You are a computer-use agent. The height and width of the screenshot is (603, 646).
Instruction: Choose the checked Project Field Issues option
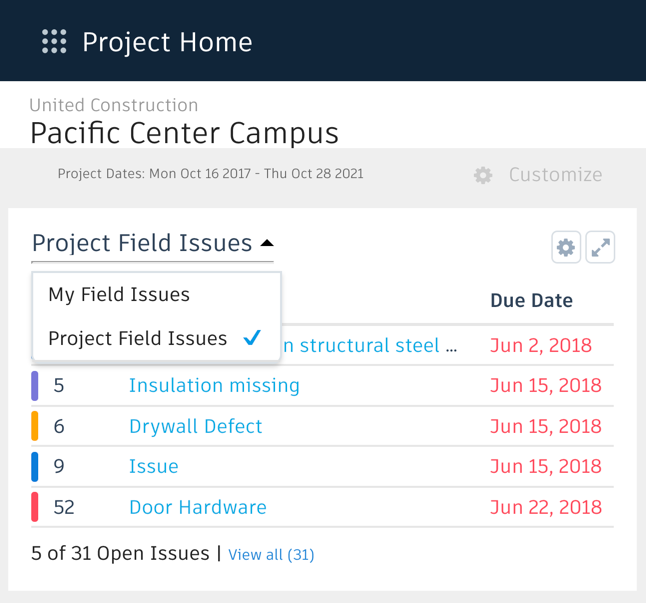156,338
